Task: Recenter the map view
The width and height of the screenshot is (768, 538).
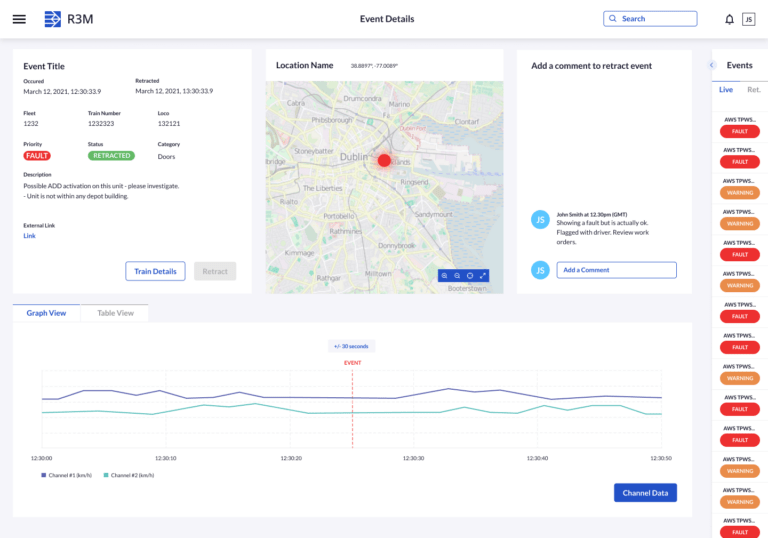Action: click(x=470, y=276)
